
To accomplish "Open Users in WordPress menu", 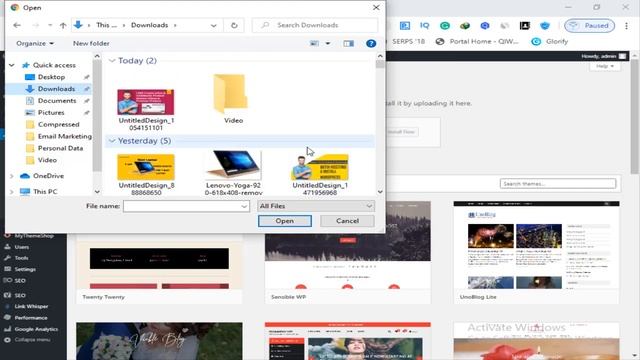I will [21, 247].
